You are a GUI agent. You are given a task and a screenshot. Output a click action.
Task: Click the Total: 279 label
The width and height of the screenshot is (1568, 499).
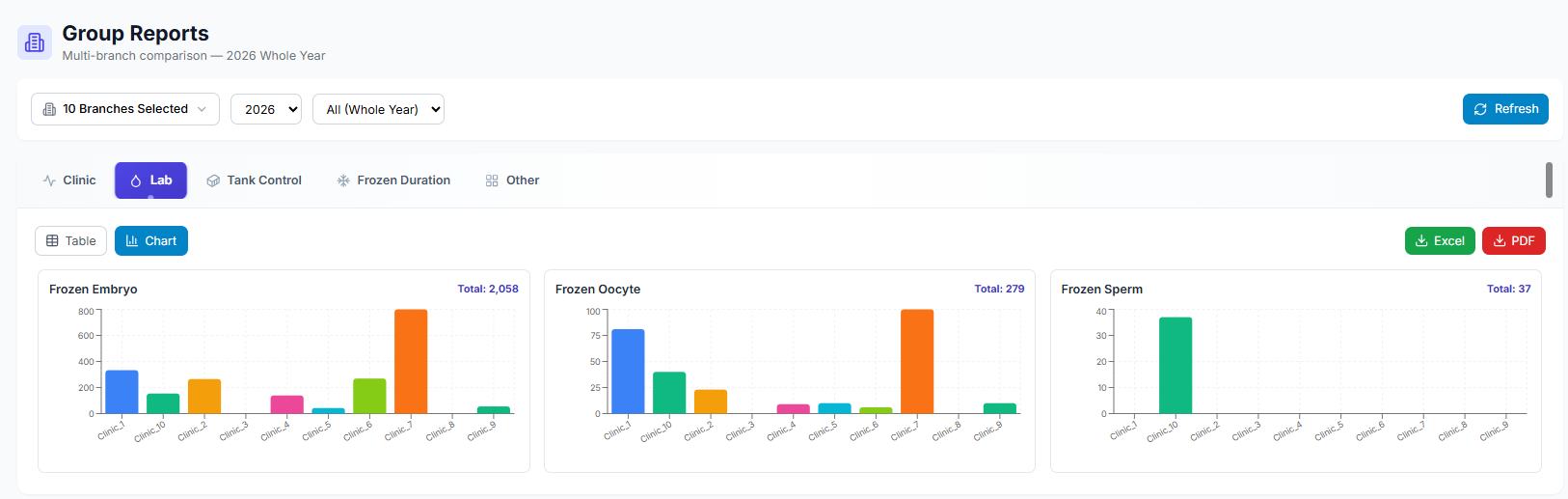click(999, 289)
